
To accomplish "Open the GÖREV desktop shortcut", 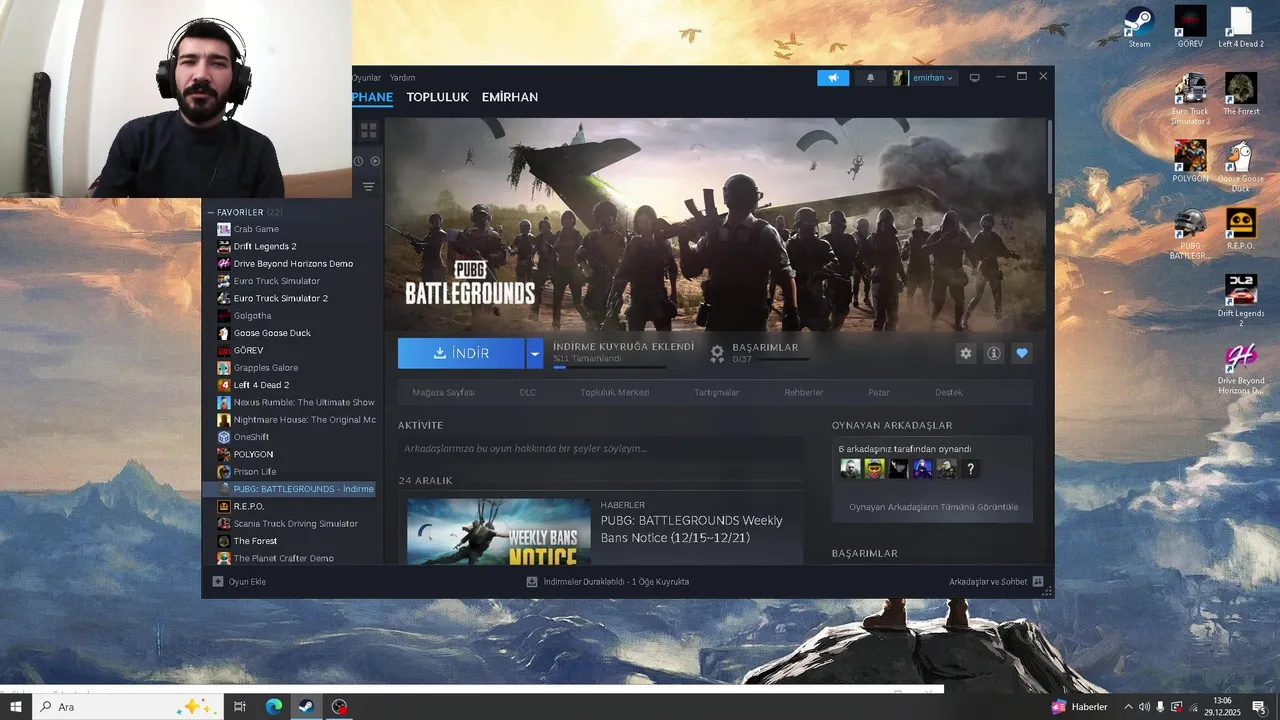I will click(1190, 27).
